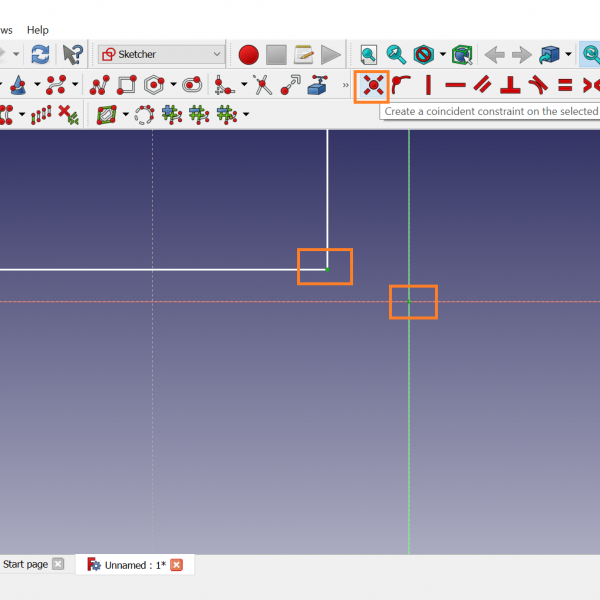
Task: Select the parallel constraint tool
Action: (483, 85)
